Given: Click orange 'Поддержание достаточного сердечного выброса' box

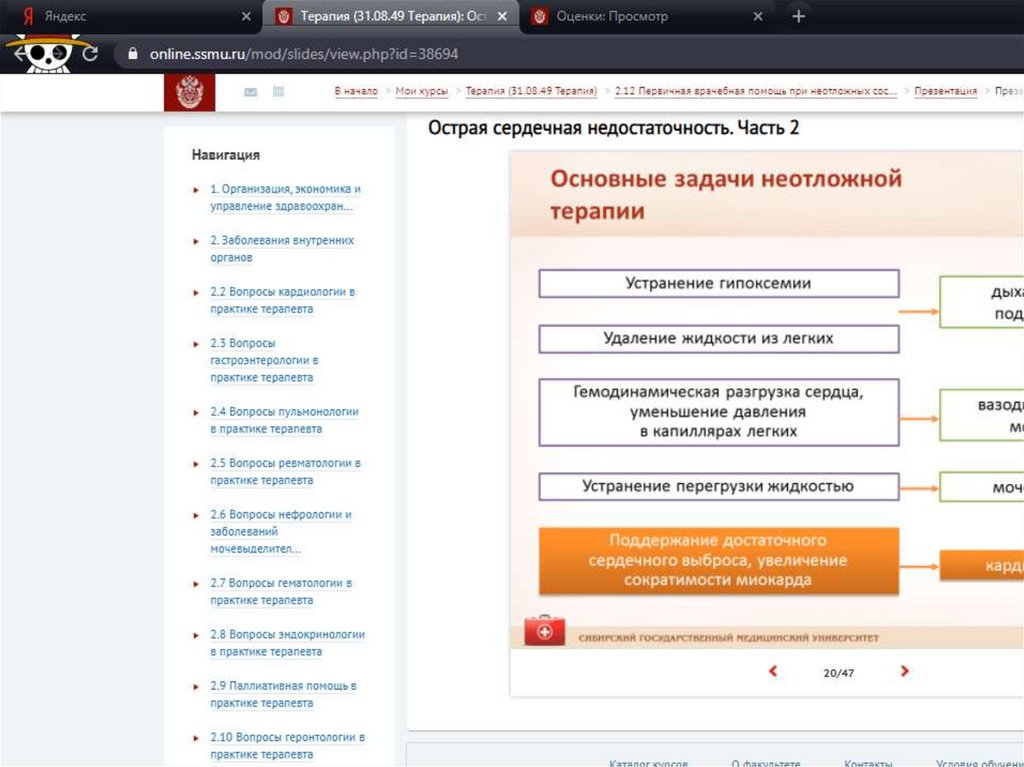Looking at the screenshot, I should (718, 561).
